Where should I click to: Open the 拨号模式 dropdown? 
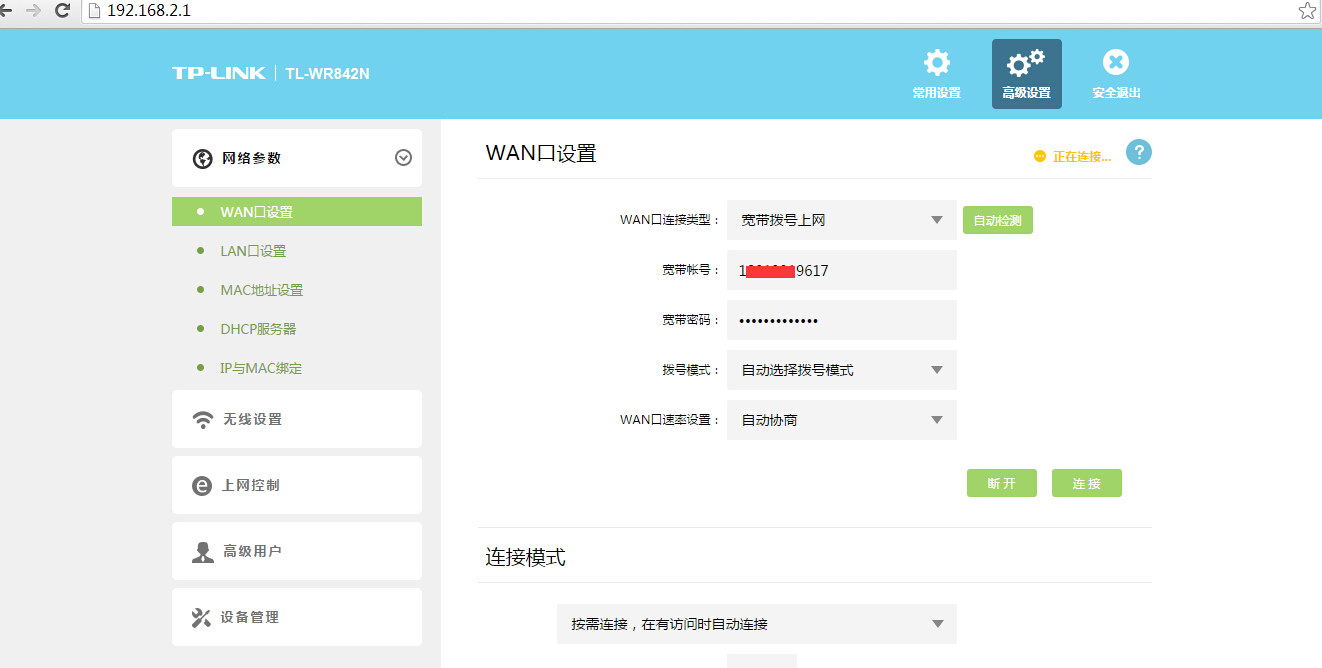tap(842, 370)
